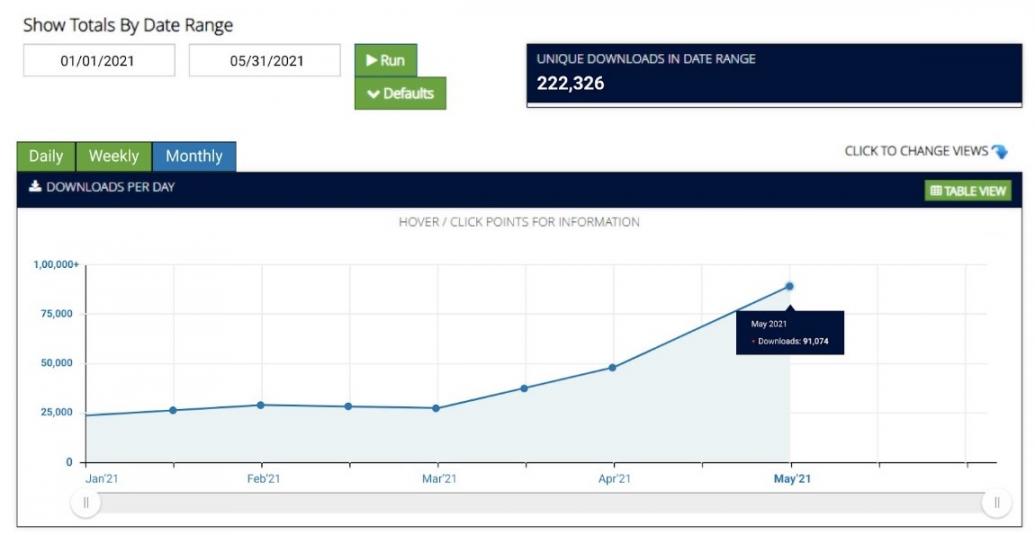Click the table grid icon in Table View
This screenshot has height=535, width=1035.
tap(936, 191)
